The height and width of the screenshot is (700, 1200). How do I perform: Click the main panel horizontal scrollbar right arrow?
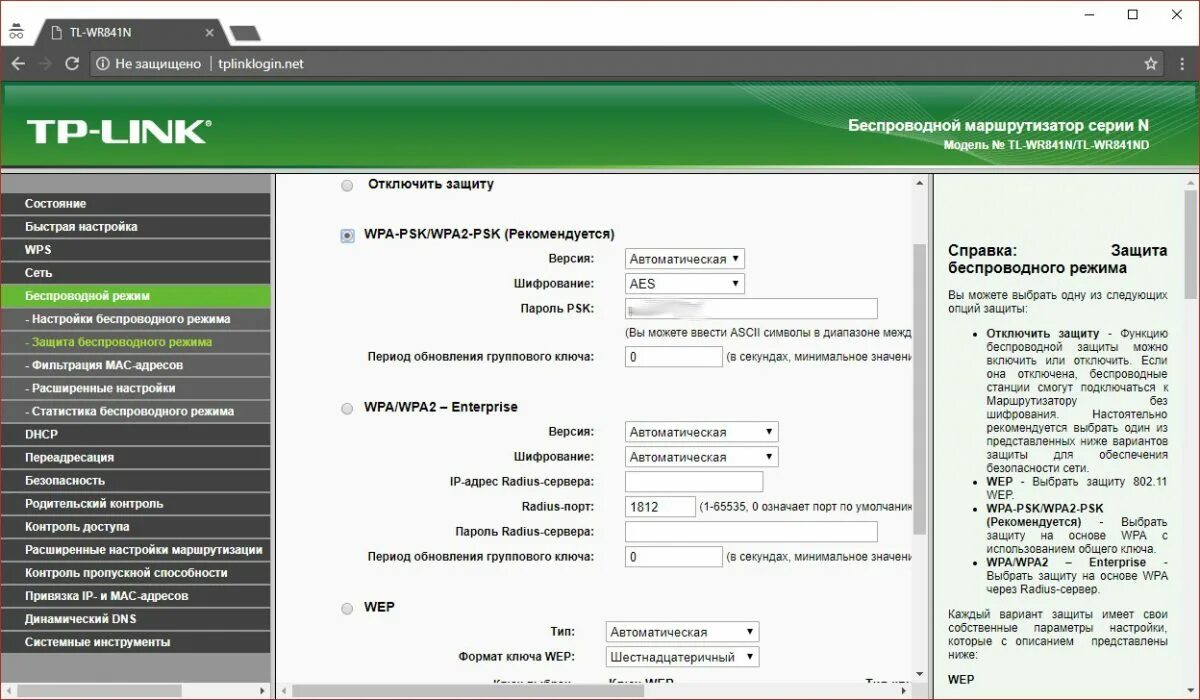906,691
